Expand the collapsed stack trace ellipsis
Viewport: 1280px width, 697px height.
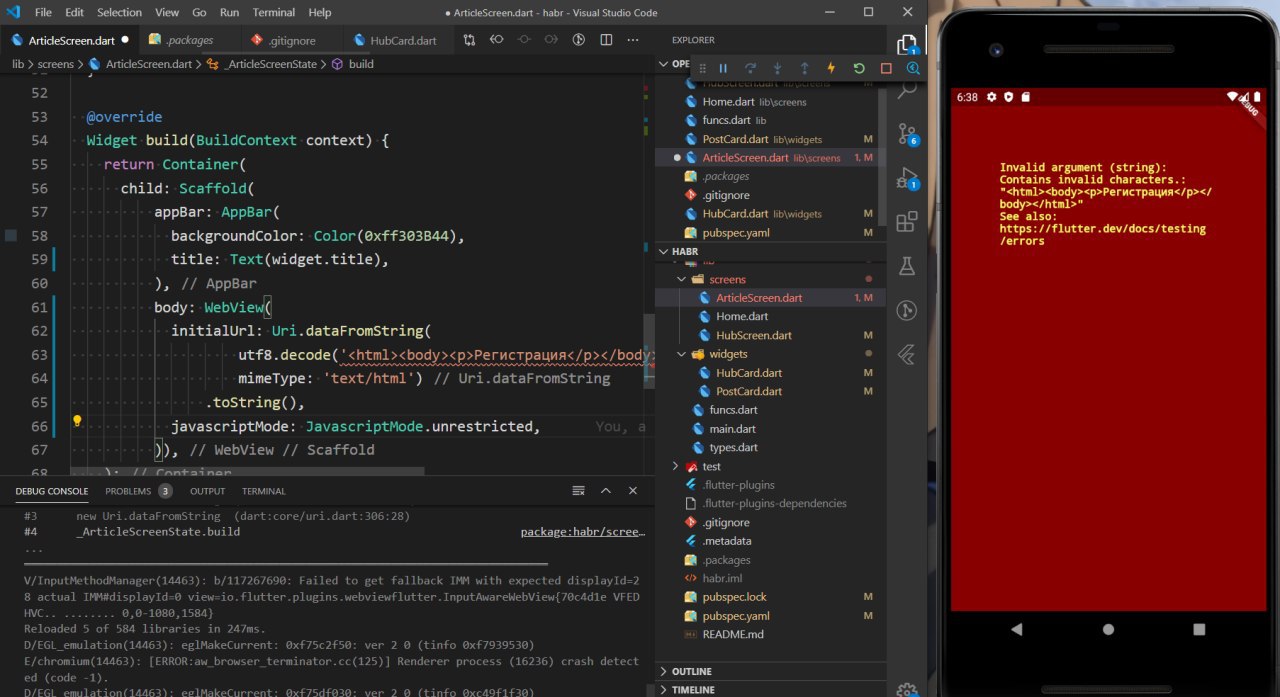[x=33, y=550]
